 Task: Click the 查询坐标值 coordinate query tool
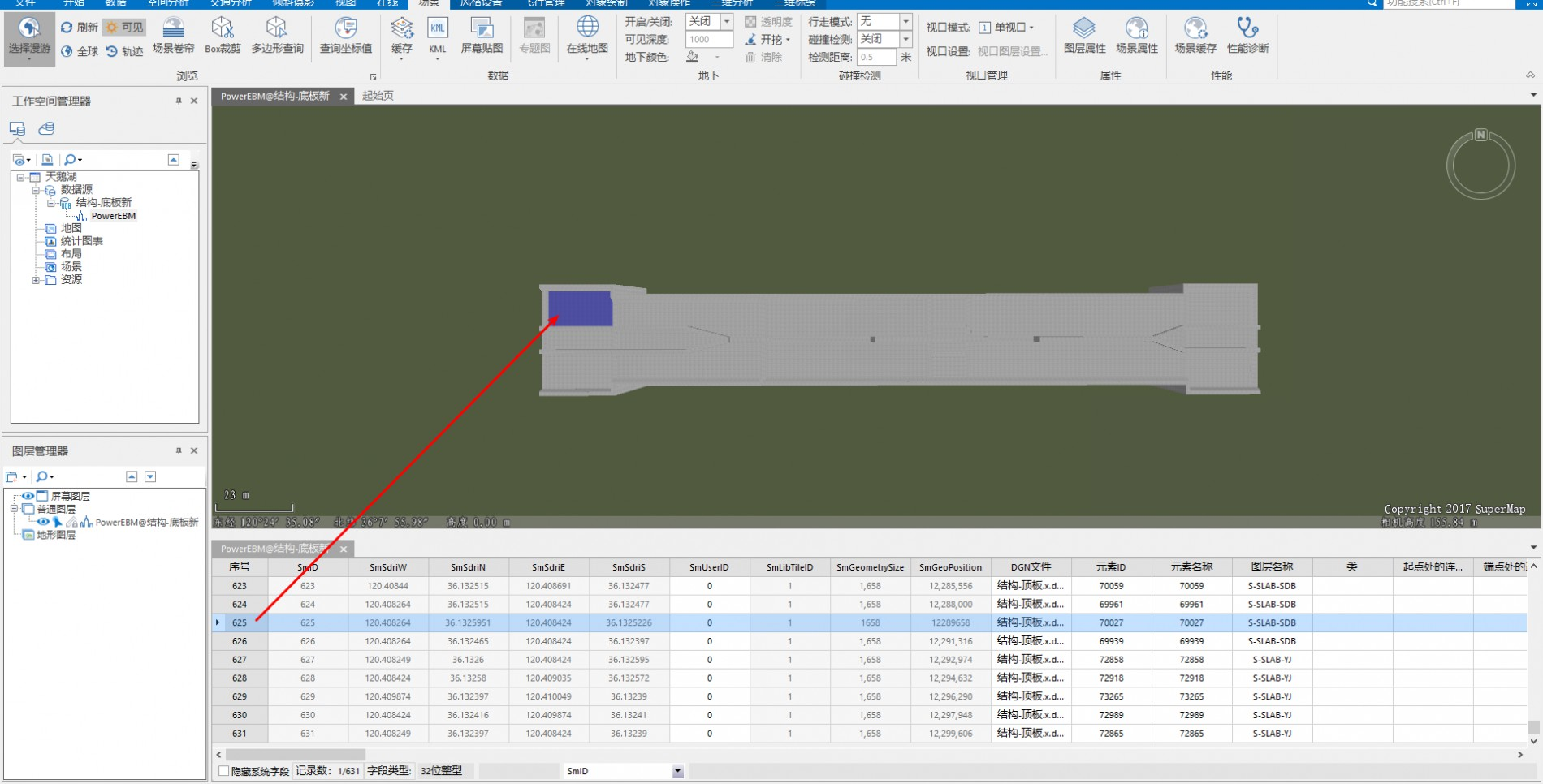coord(346,37)
